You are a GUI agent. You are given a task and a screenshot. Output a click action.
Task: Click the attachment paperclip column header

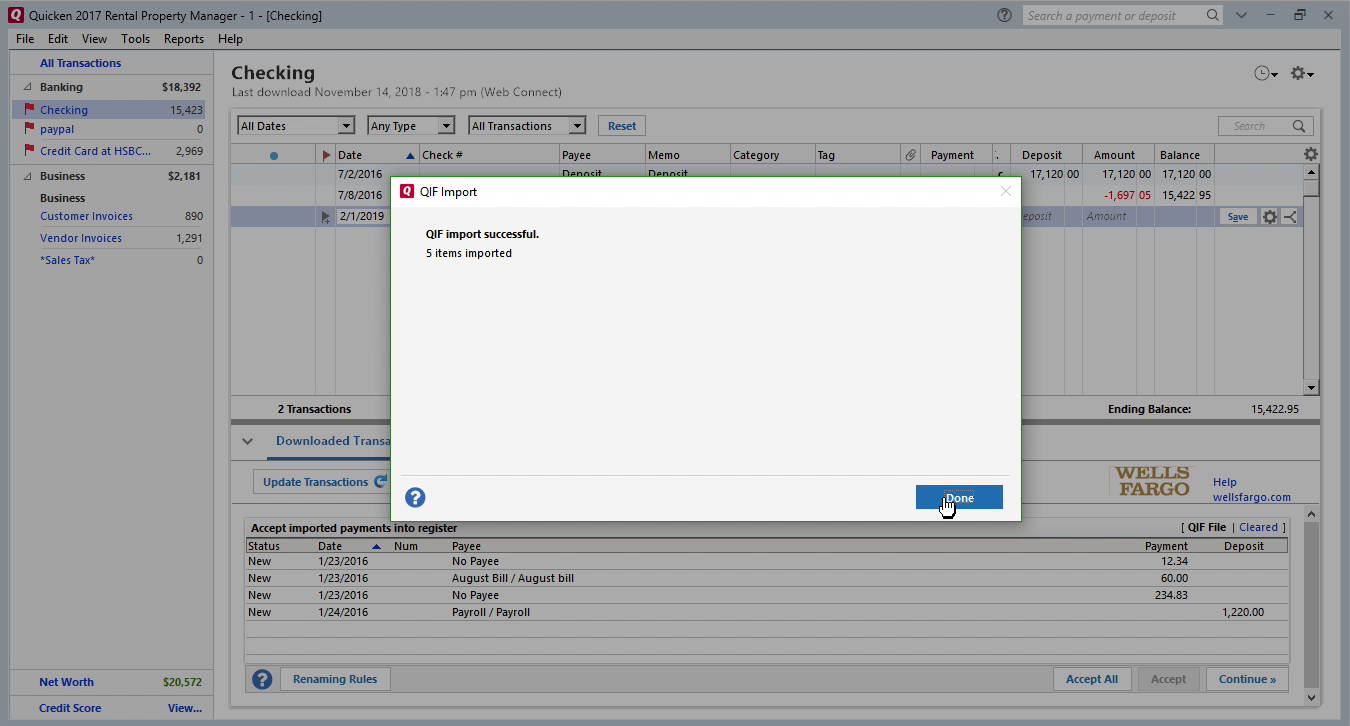coord(910,155)
